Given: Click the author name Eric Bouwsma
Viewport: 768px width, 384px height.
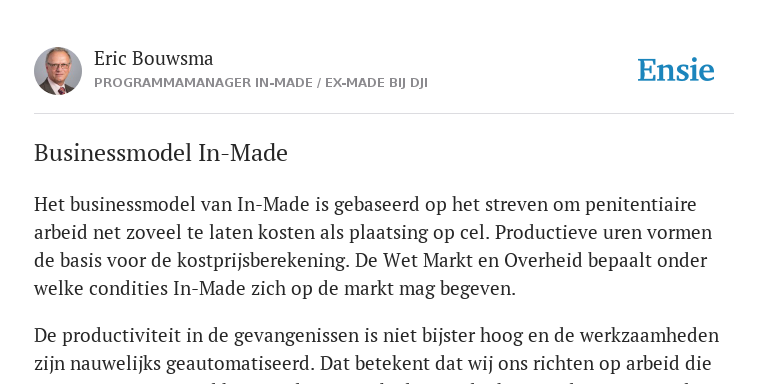Looking at the screenshot, I should 153,59.
